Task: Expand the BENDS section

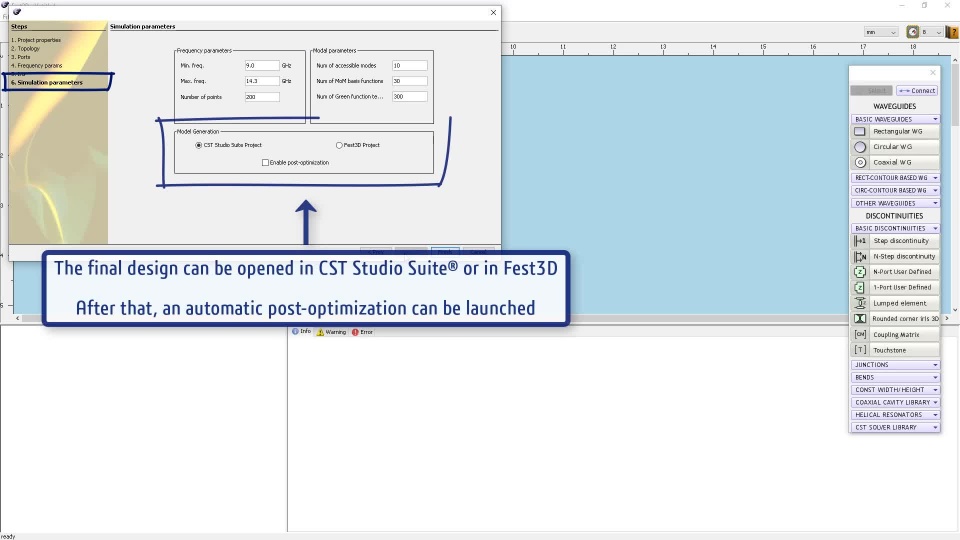Action: tap(895, 377)
